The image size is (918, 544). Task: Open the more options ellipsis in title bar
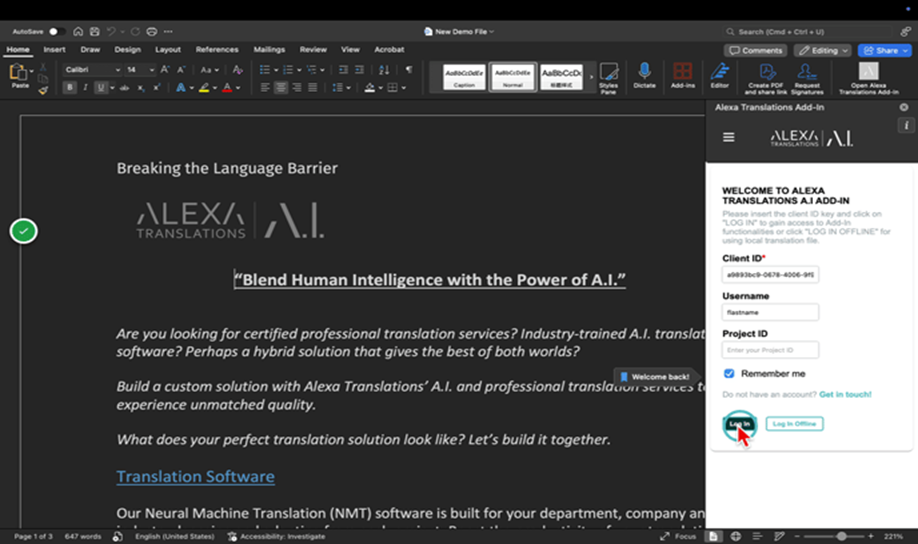pos(169,32)
